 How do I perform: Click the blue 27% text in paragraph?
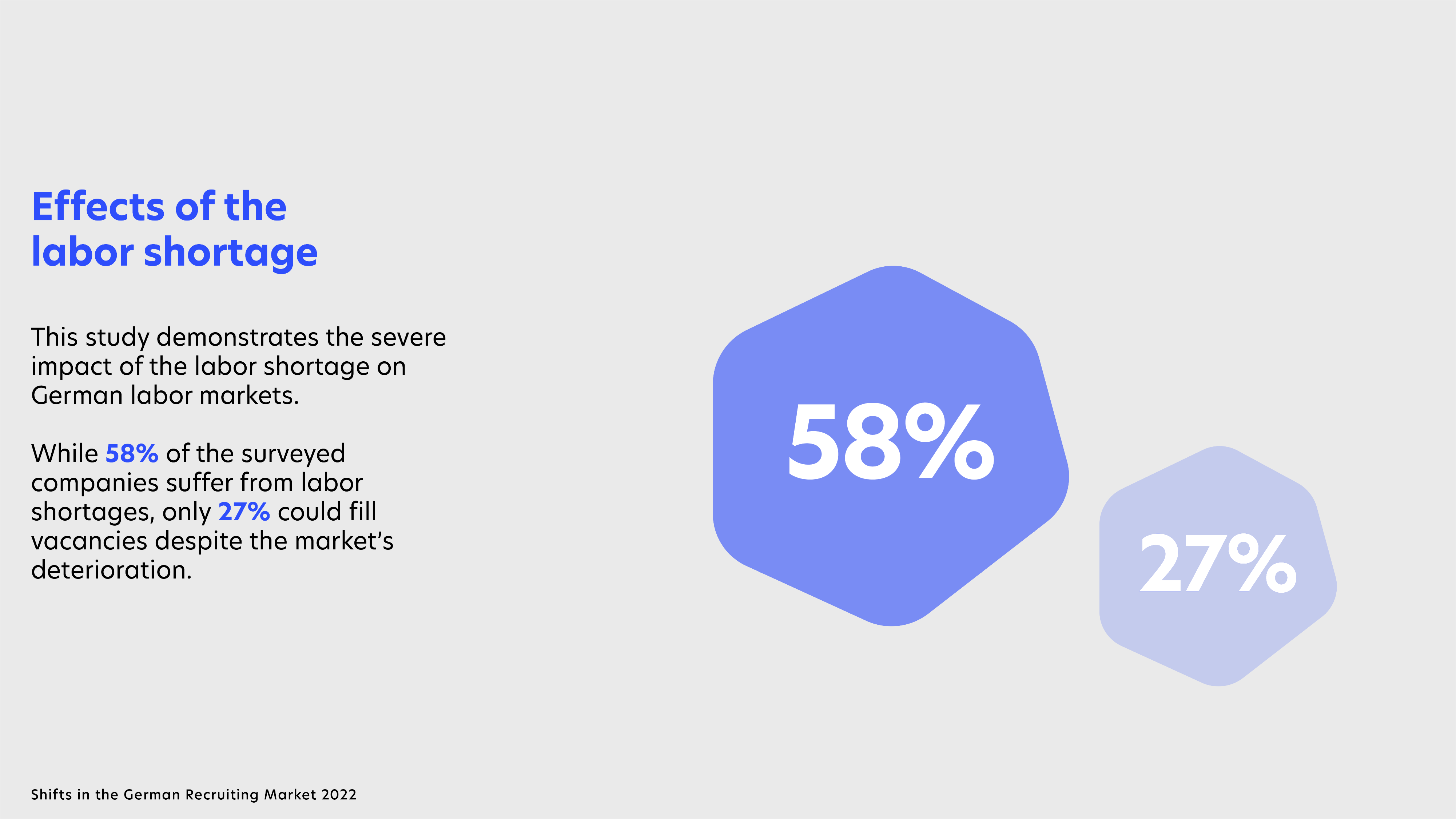point(244,512)
